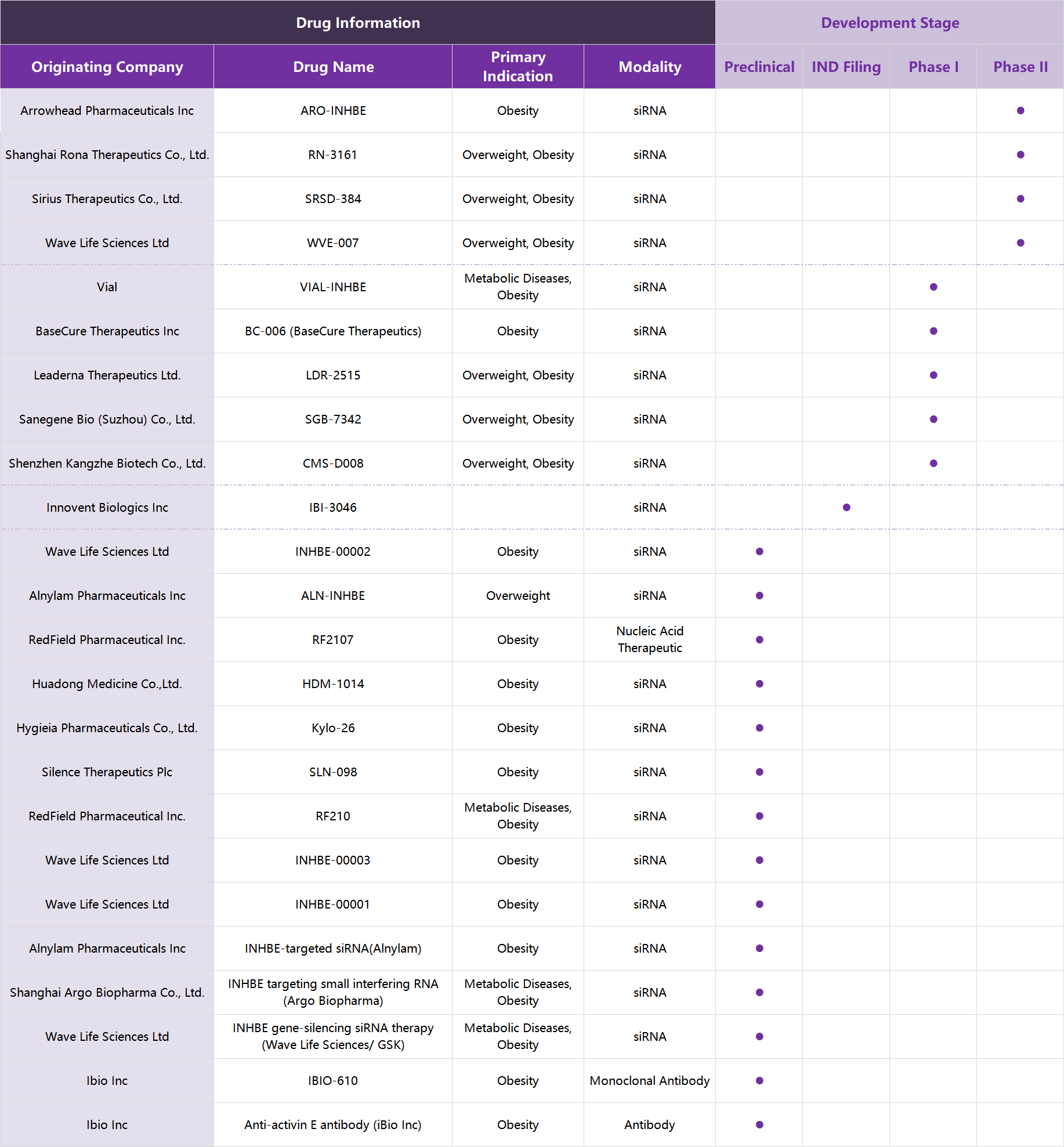Click the Preclinical dot for SLN-098
Viewport: 1064px width, 1147px height.
[x=759, y=772]
